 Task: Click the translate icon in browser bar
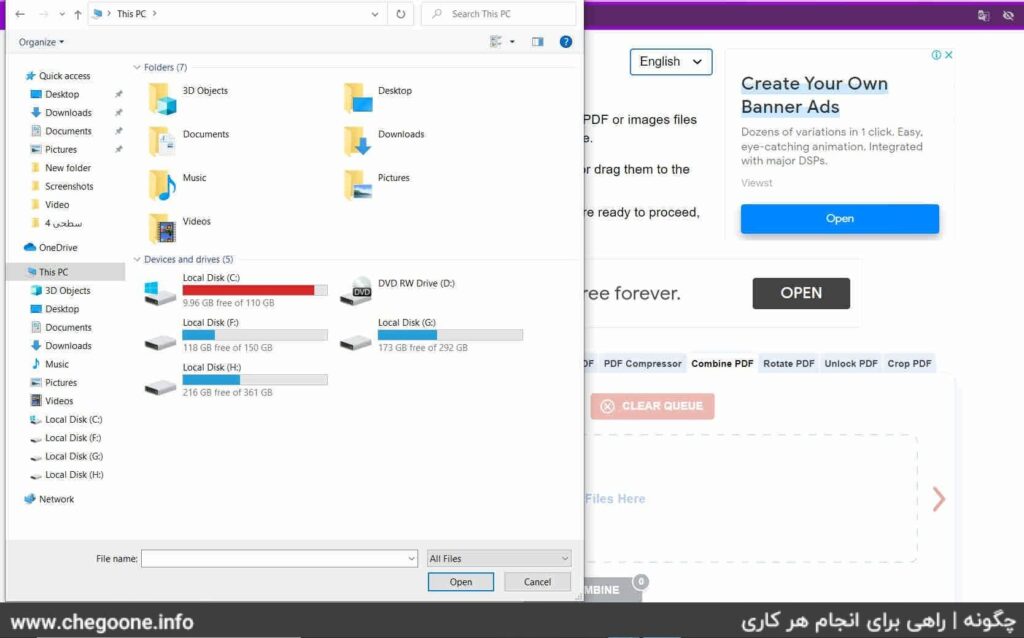[983, 16]
